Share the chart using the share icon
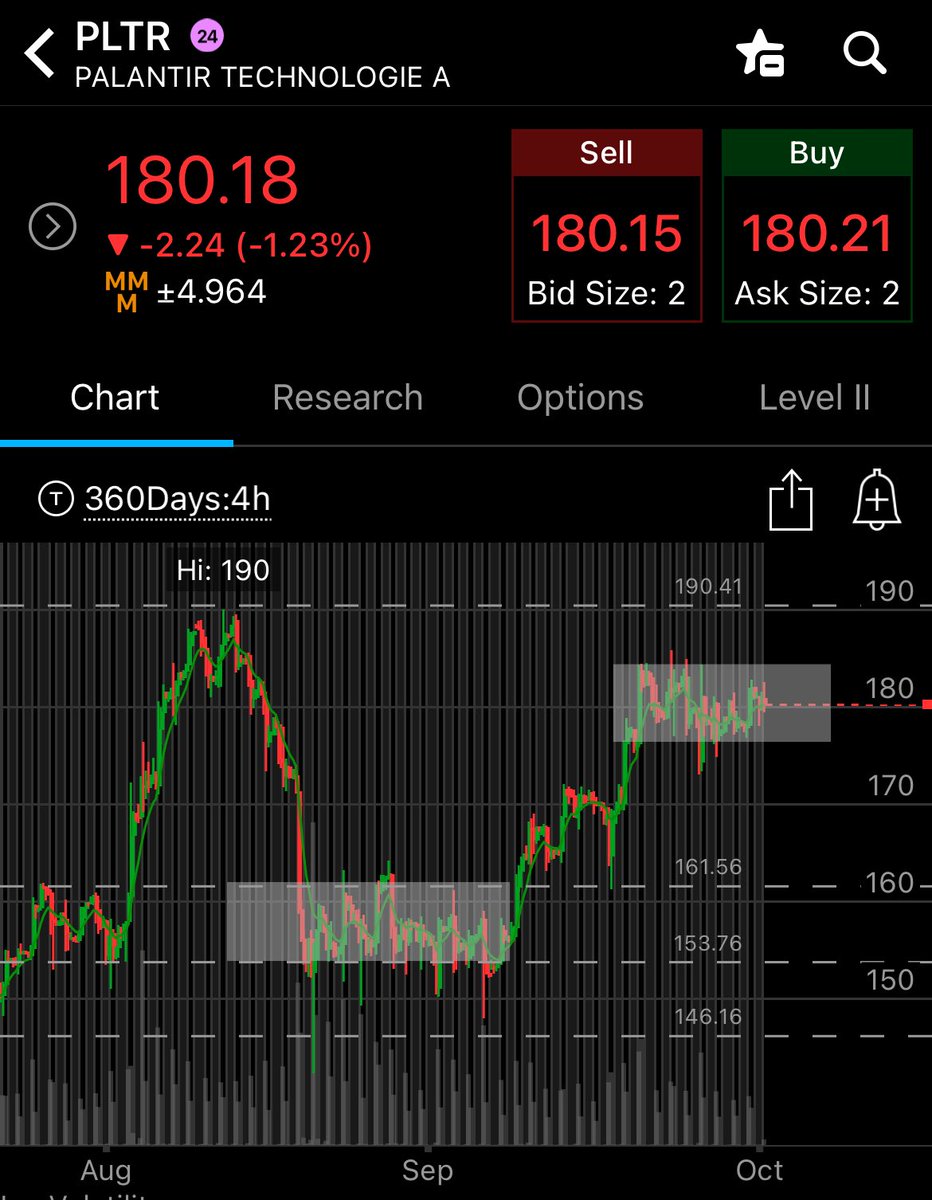The image size is (932, 1200). pos(791,499)
